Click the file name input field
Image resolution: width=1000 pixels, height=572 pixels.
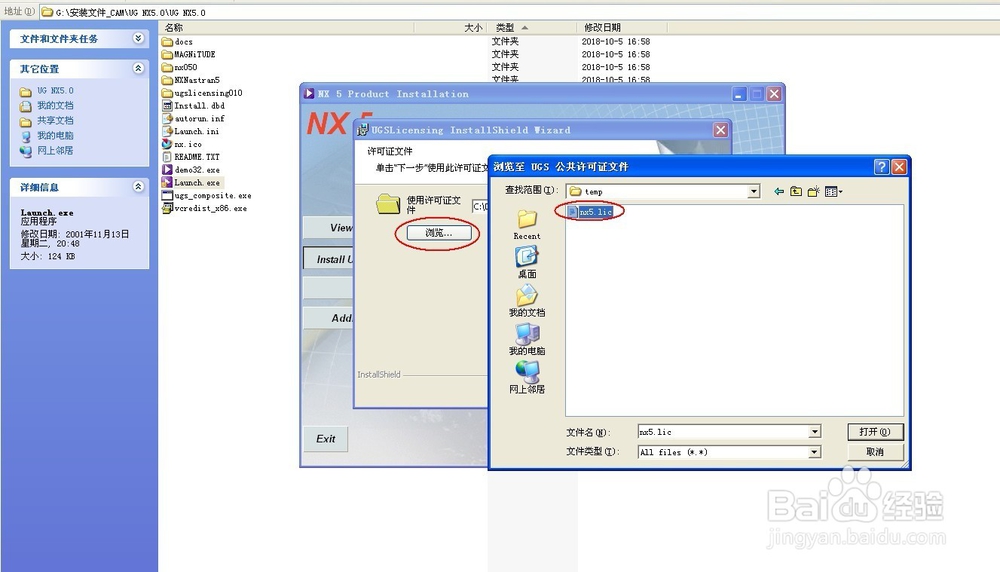723,432
